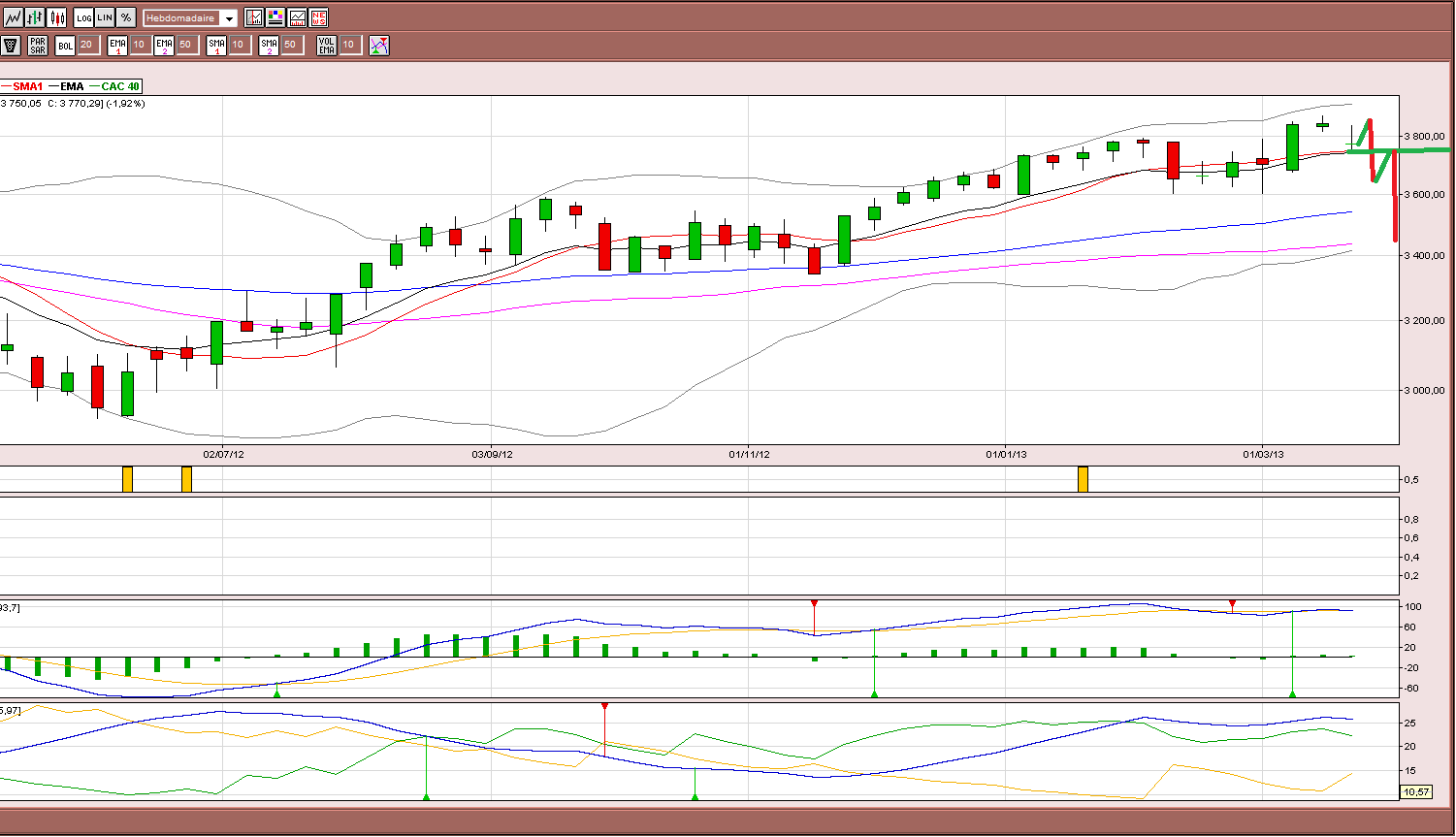Click the 02/07/12 date axis label

223,454
